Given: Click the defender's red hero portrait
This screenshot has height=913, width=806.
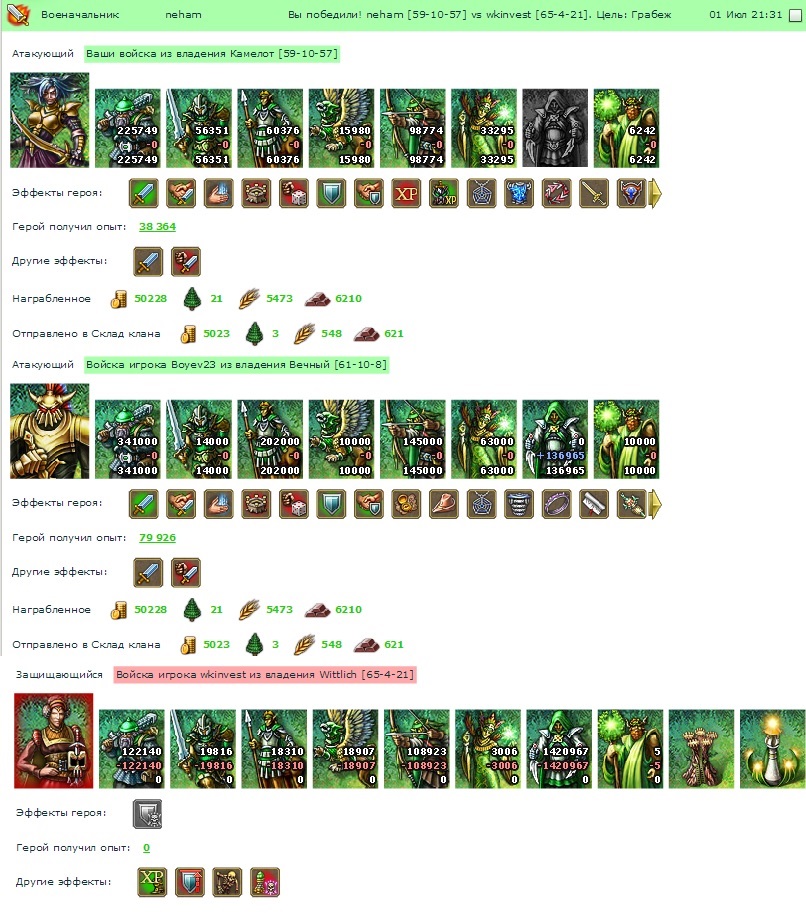Looking at the screenshot, I should (54, 741).
